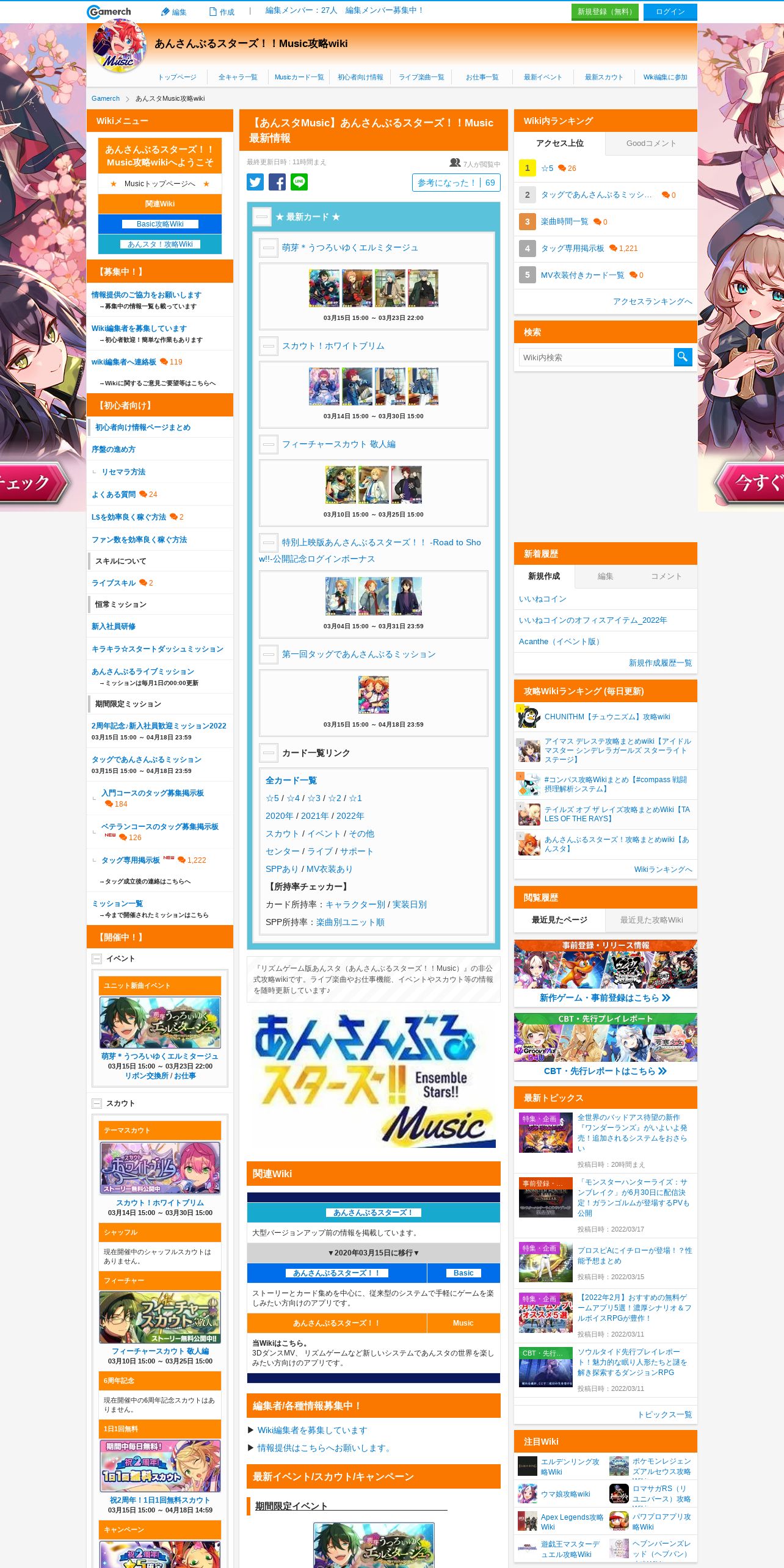784x1568 pixels.
Task: Open the 1日1回無料スカウト banner thumbnail
Action: 160,1466
